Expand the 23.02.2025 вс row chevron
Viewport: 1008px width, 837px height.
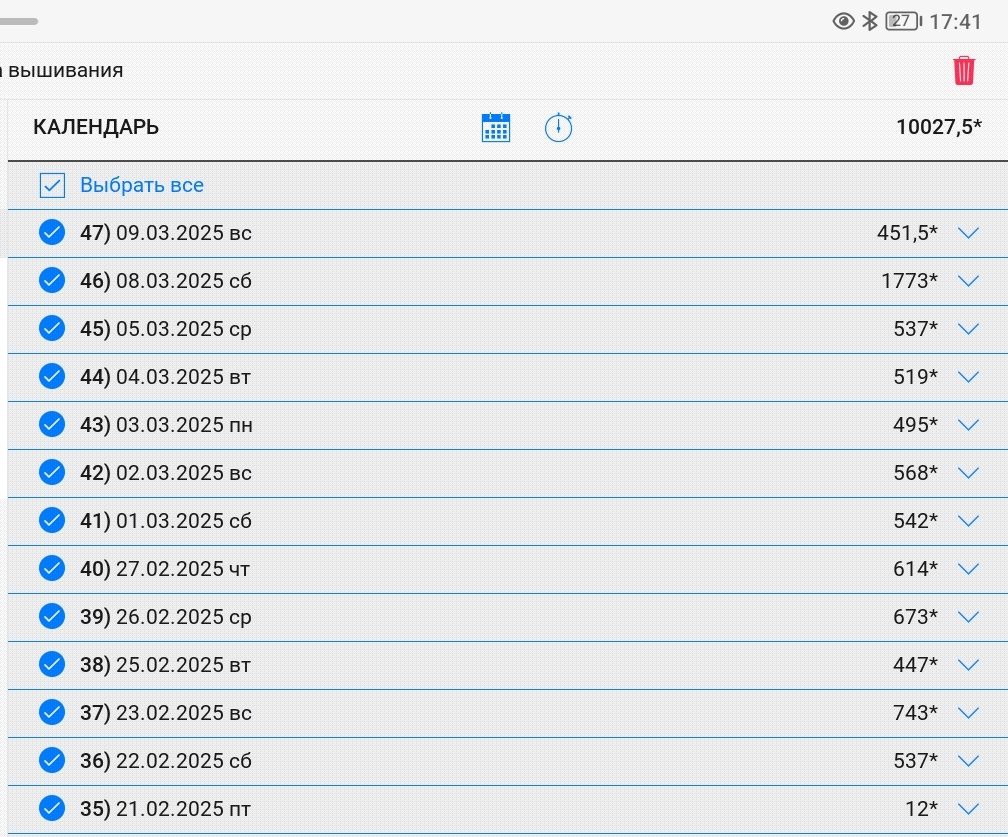coord(967,713)
